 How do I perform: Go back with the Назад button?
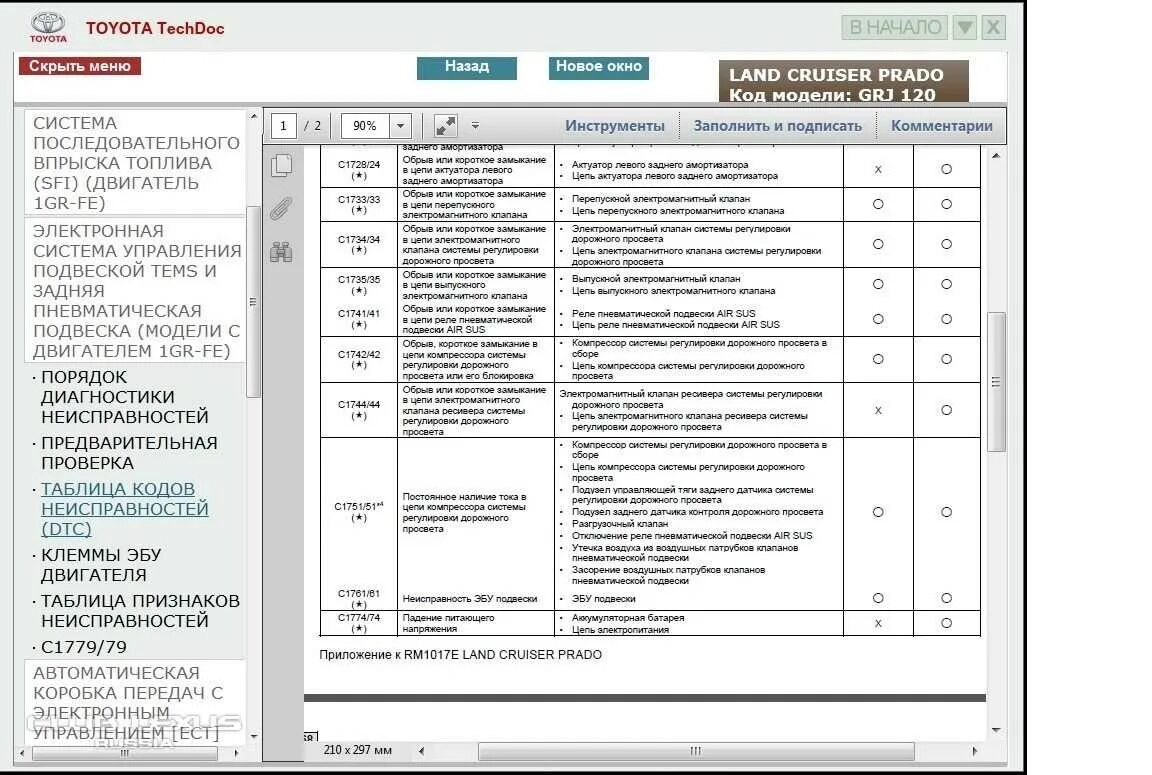(x=467, y=67)
